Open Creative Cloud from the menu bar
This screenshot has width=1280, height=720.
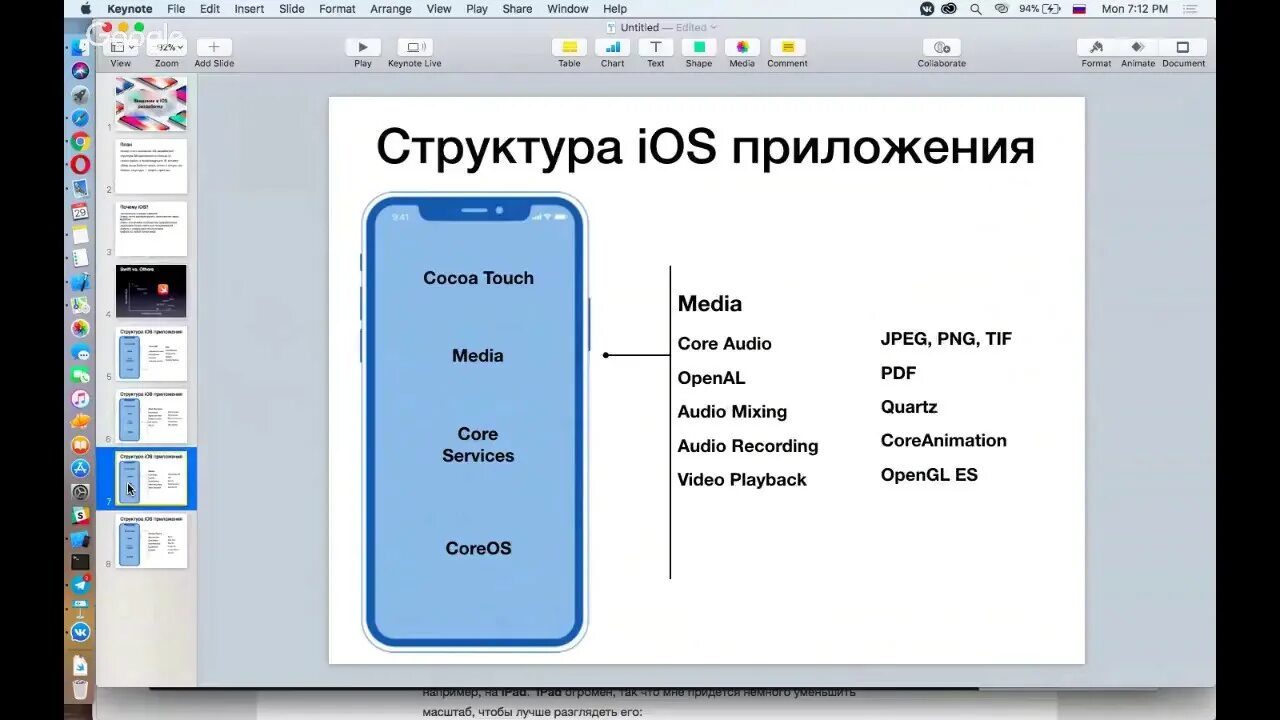pyautogui.click(x=949, y=9)
